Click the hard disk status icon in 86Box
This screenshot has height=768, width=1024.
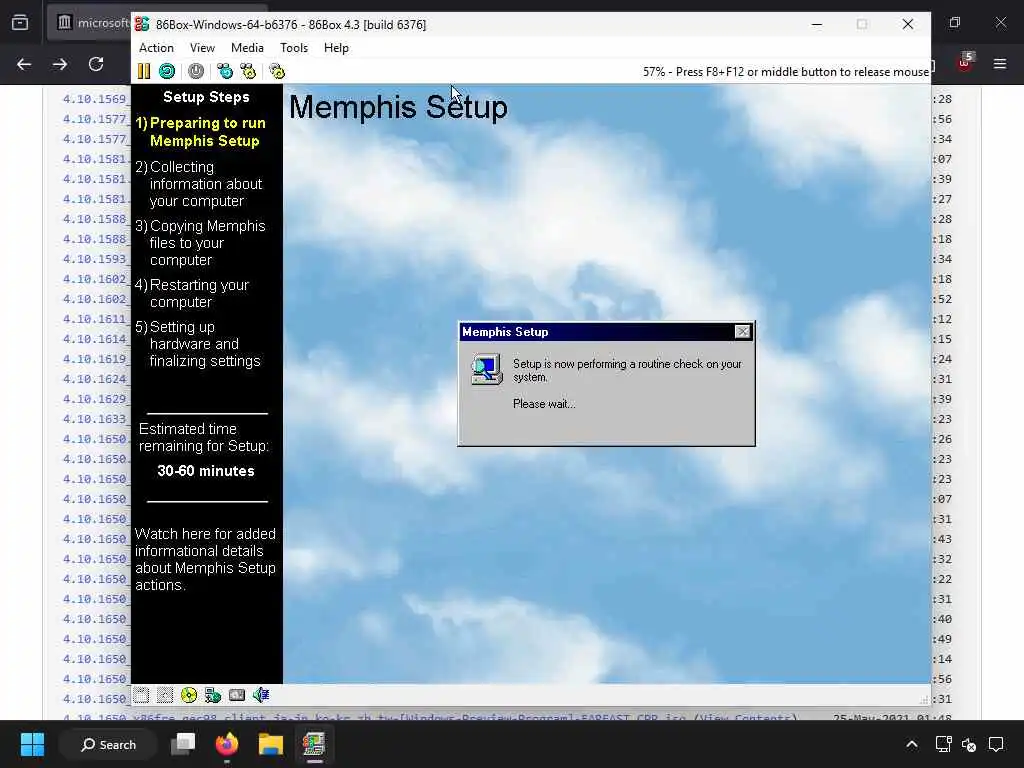pos(236,695)
